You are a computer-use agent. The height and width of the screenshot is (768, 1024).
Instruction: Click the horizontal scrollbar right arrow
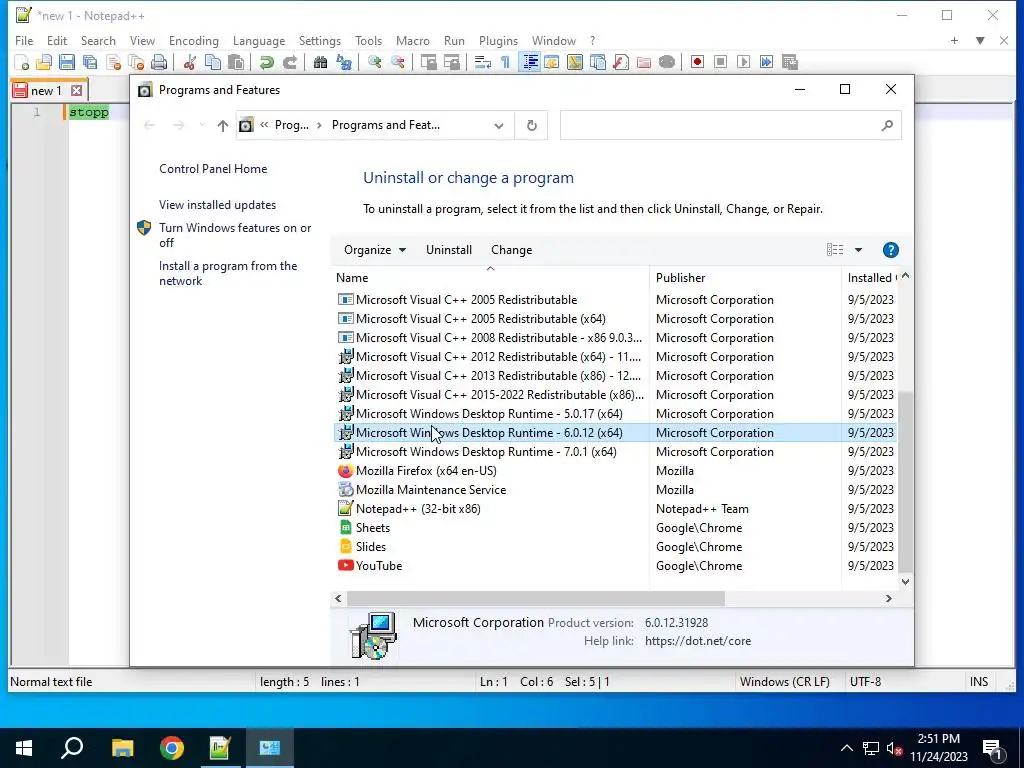point(889,599)
